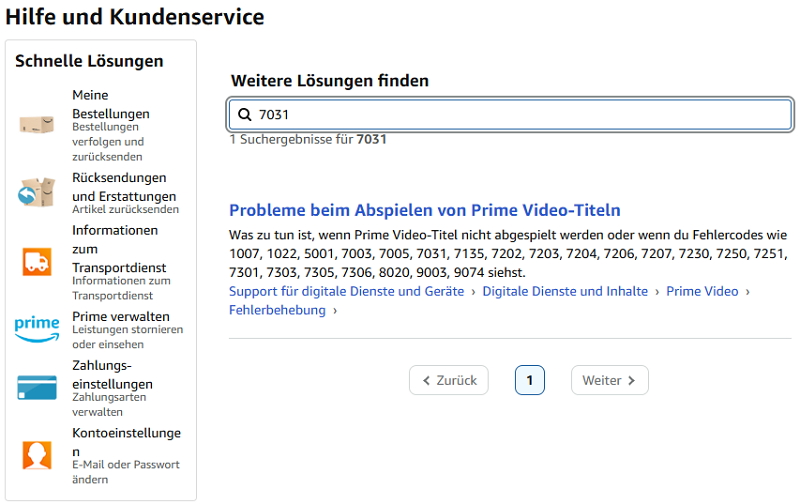Follow the Fehlerbehebung breadcrumb link
800x504 pixels.
click(x=277, y=310)
